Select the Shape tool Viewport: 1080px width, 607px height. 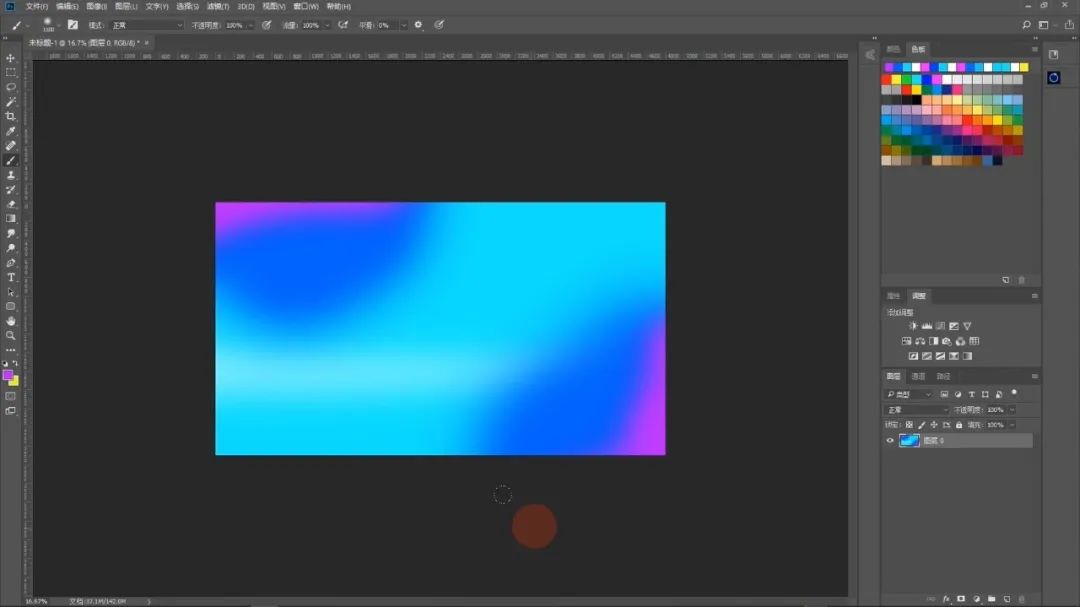click(10, 307)
